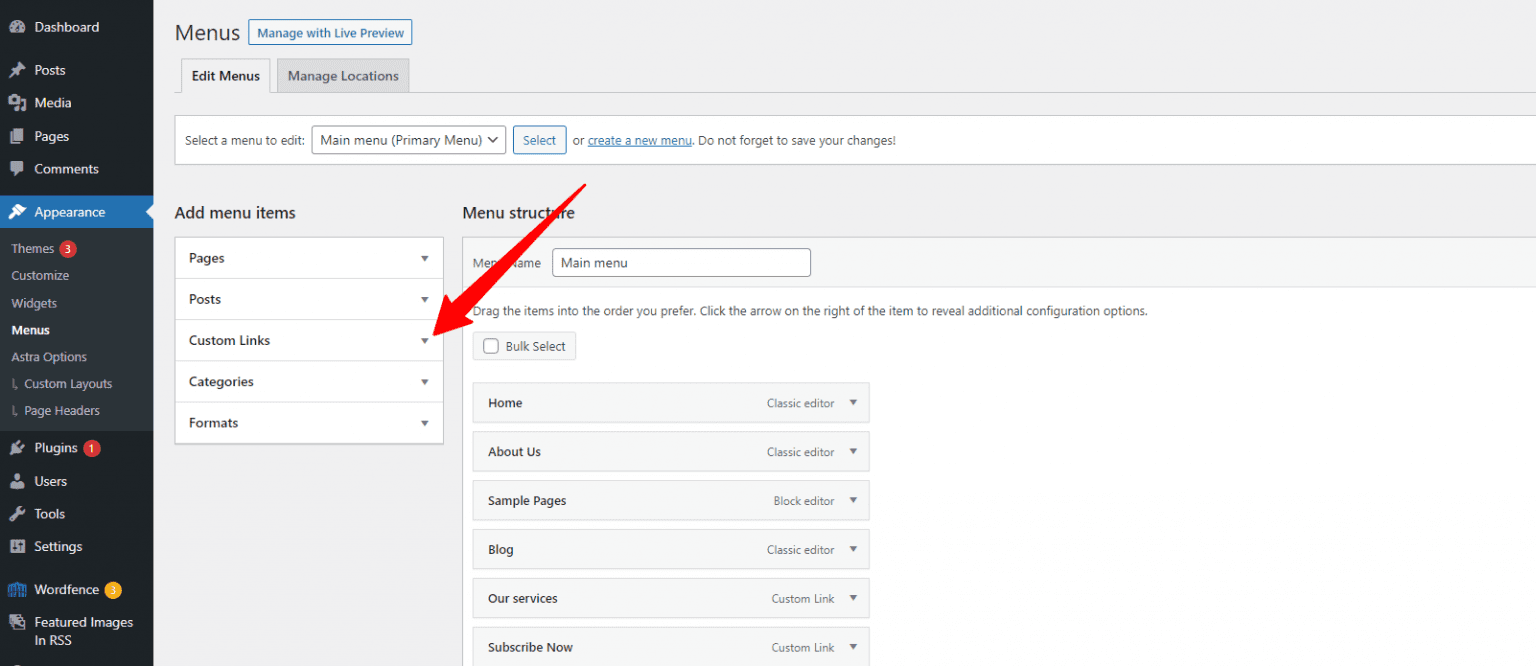Image resolution: width=1536 pixels, height=666 pixels.
Task: Enable the Bulk Select checkbox
Action: [491, 345]
